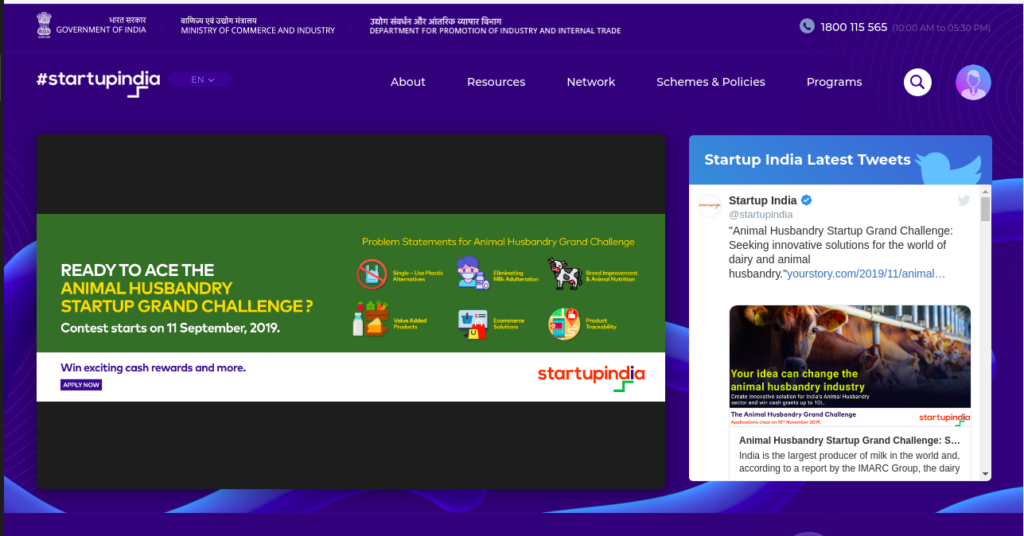Click the Startup India tweet avatar
This screenshot has width=1024, height=536.
click(x=710, y=206)
